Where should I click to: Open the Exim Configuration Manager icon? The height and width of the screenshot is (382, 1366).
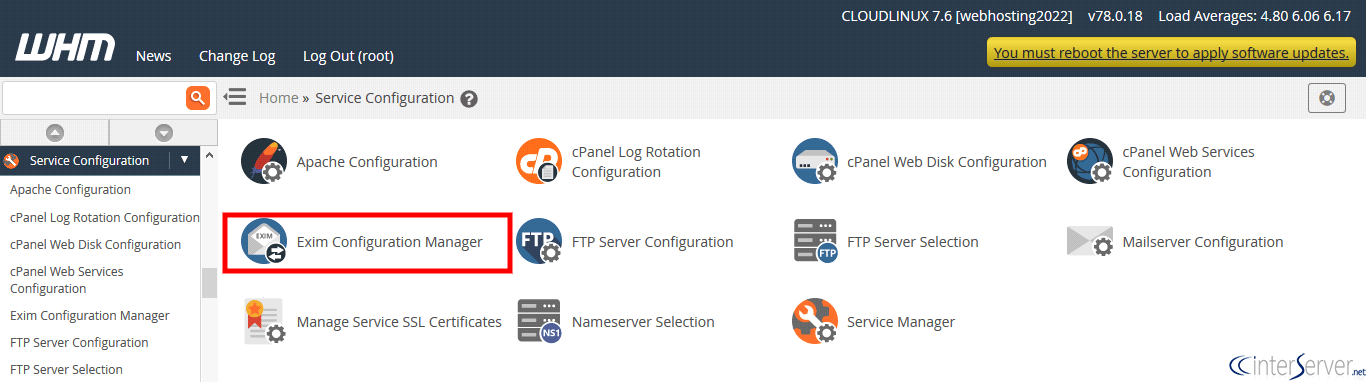click(x=264, y=242)
